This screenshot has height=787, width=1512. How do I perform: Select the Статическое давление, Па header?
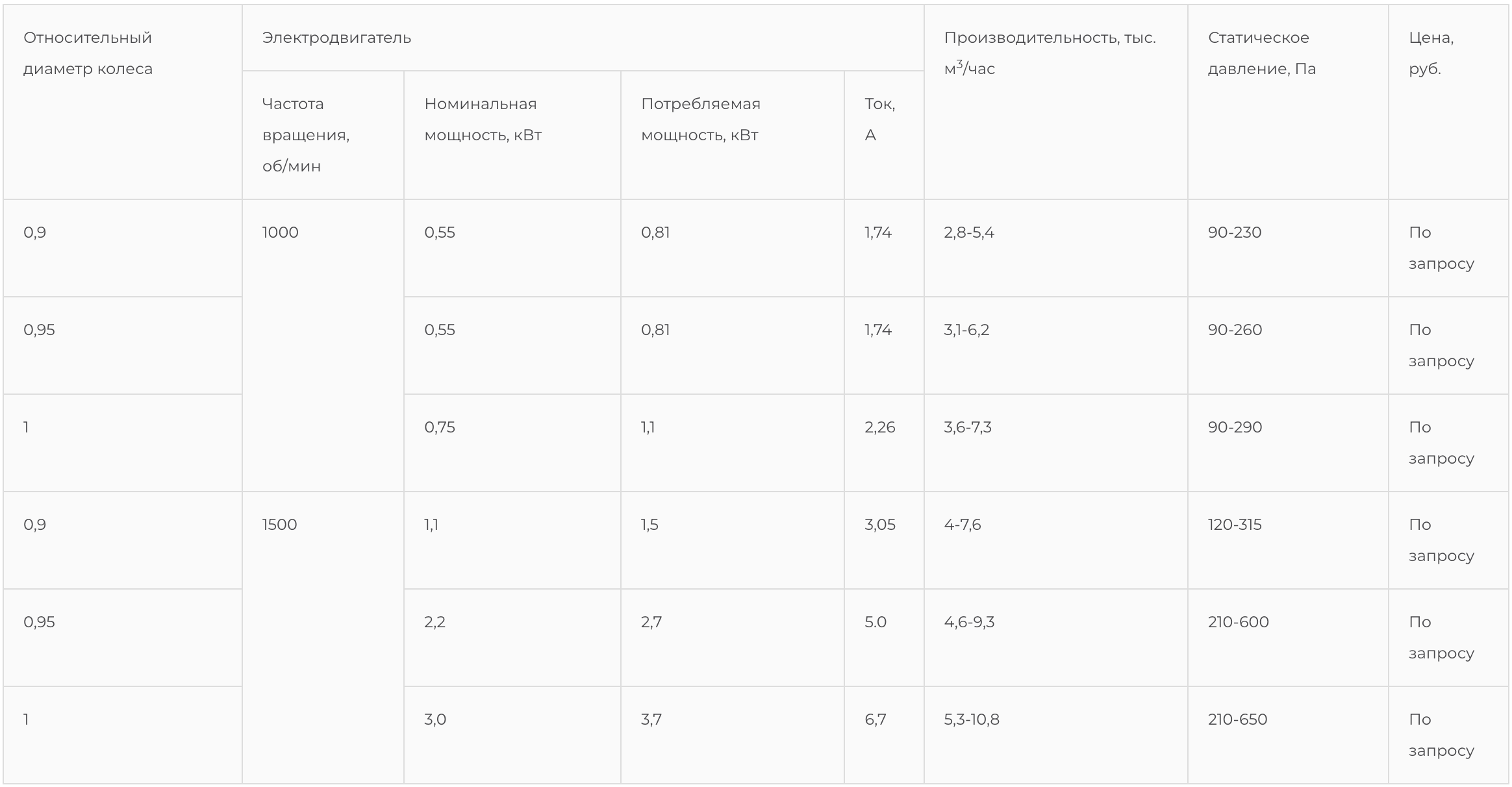(x=1261, y=53)
